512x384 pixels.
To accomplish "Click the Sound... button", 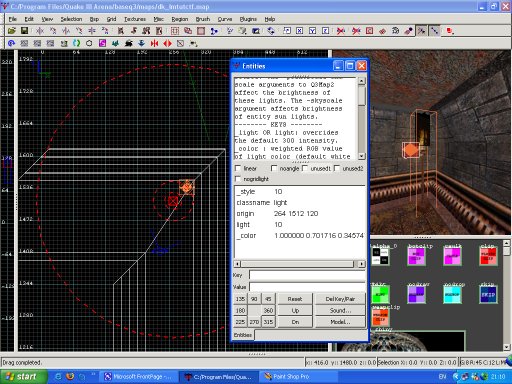I will click(x=340, y=310).
